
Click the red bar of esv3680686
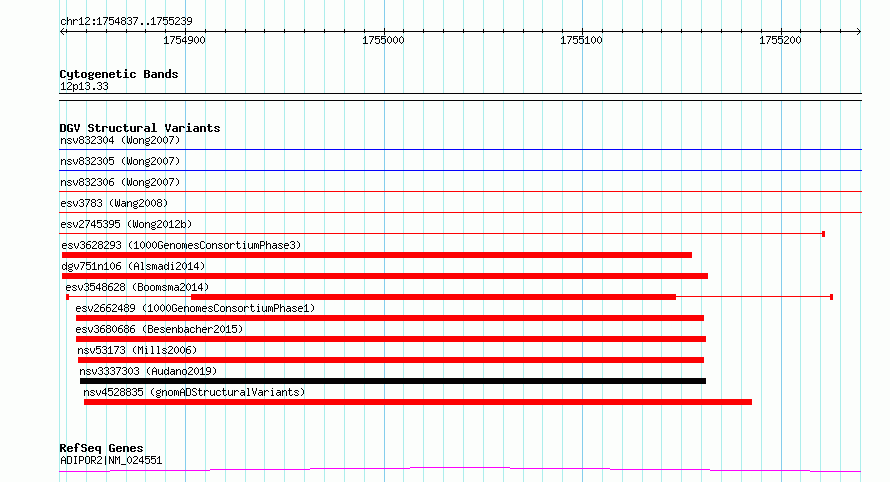tap(391, 339)
